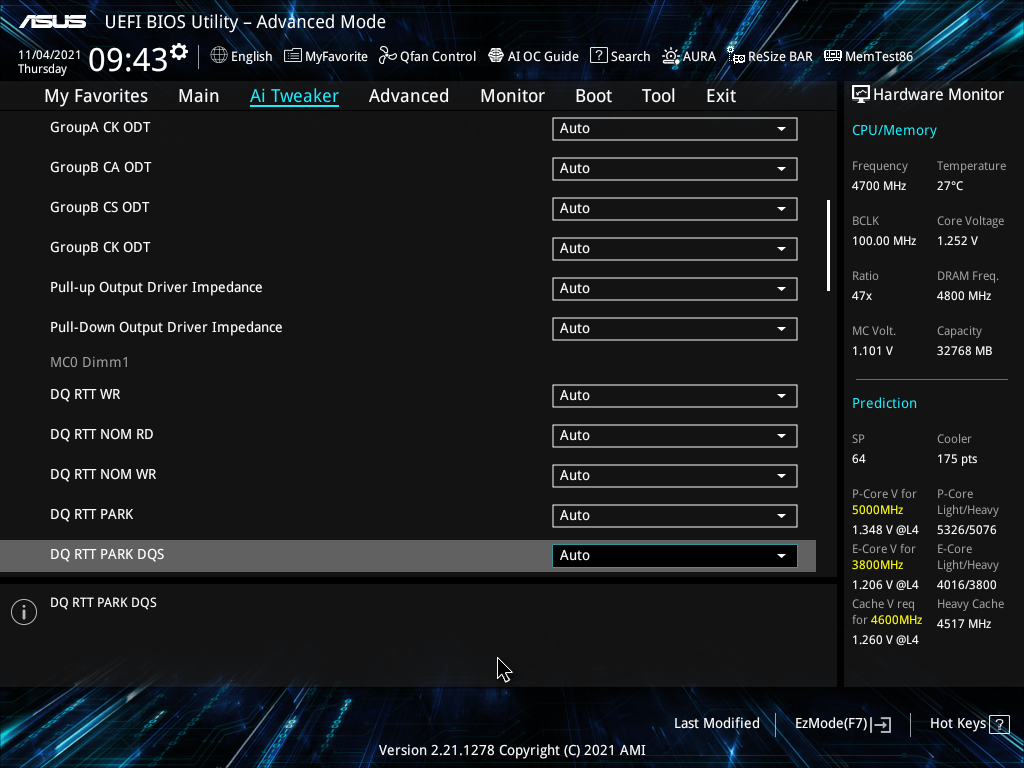Open Hot Keys help label
Viewport: 1024px width, 768px height.
point(958,724)
